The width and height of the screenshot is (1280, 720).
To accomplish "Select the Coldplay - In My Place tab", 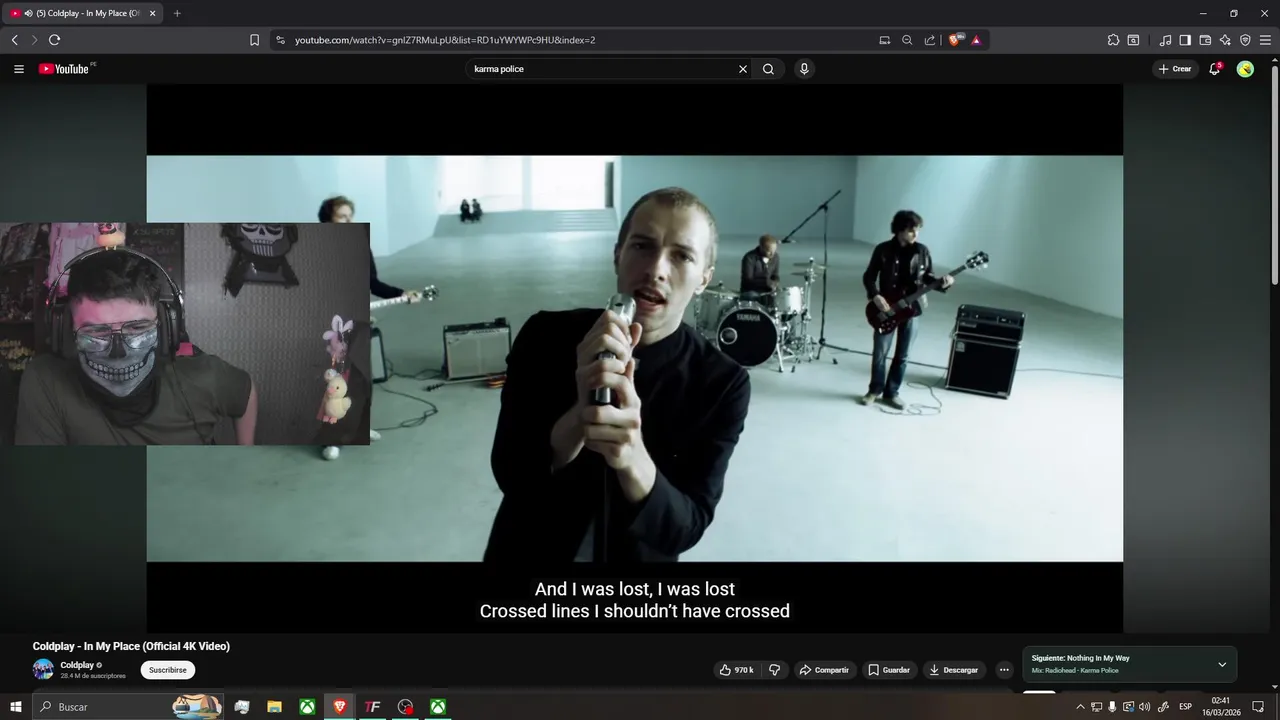I will [82, 13].
